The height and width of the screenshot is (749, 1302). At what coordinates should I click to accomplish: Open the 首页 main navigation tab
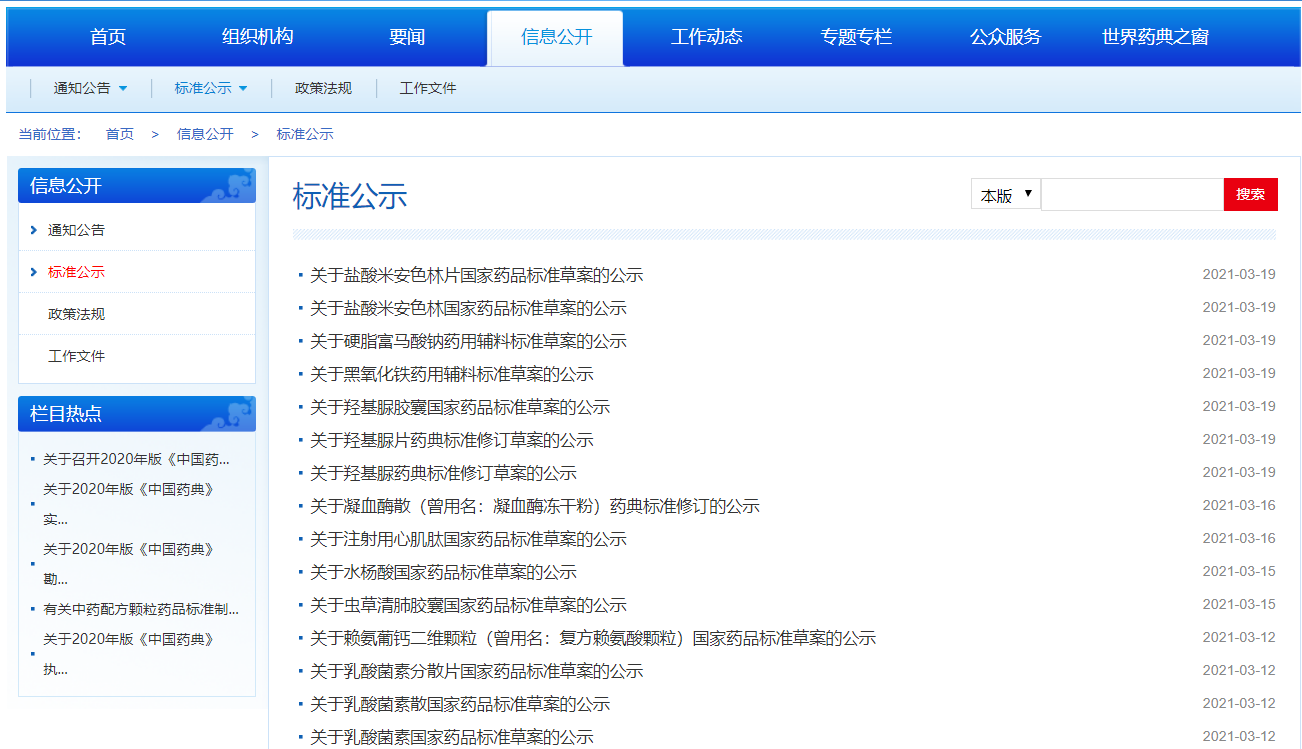(x=108, y=37)
